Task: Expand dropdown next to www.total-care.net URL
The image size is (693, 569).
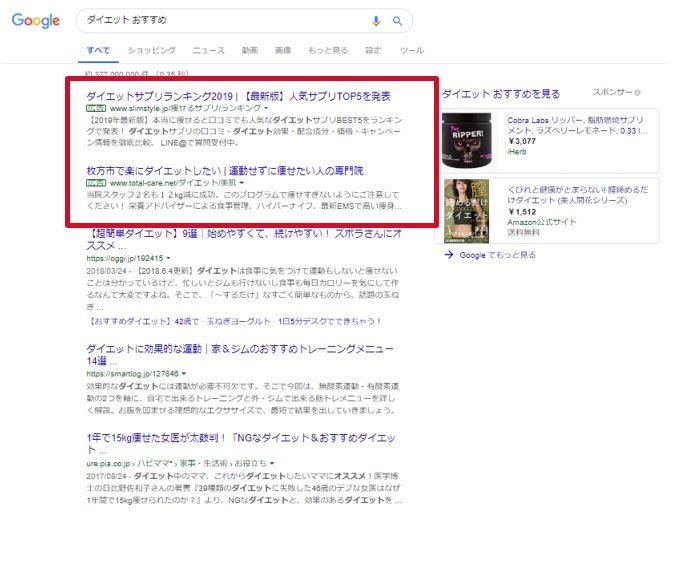Action: pos(242,183)
